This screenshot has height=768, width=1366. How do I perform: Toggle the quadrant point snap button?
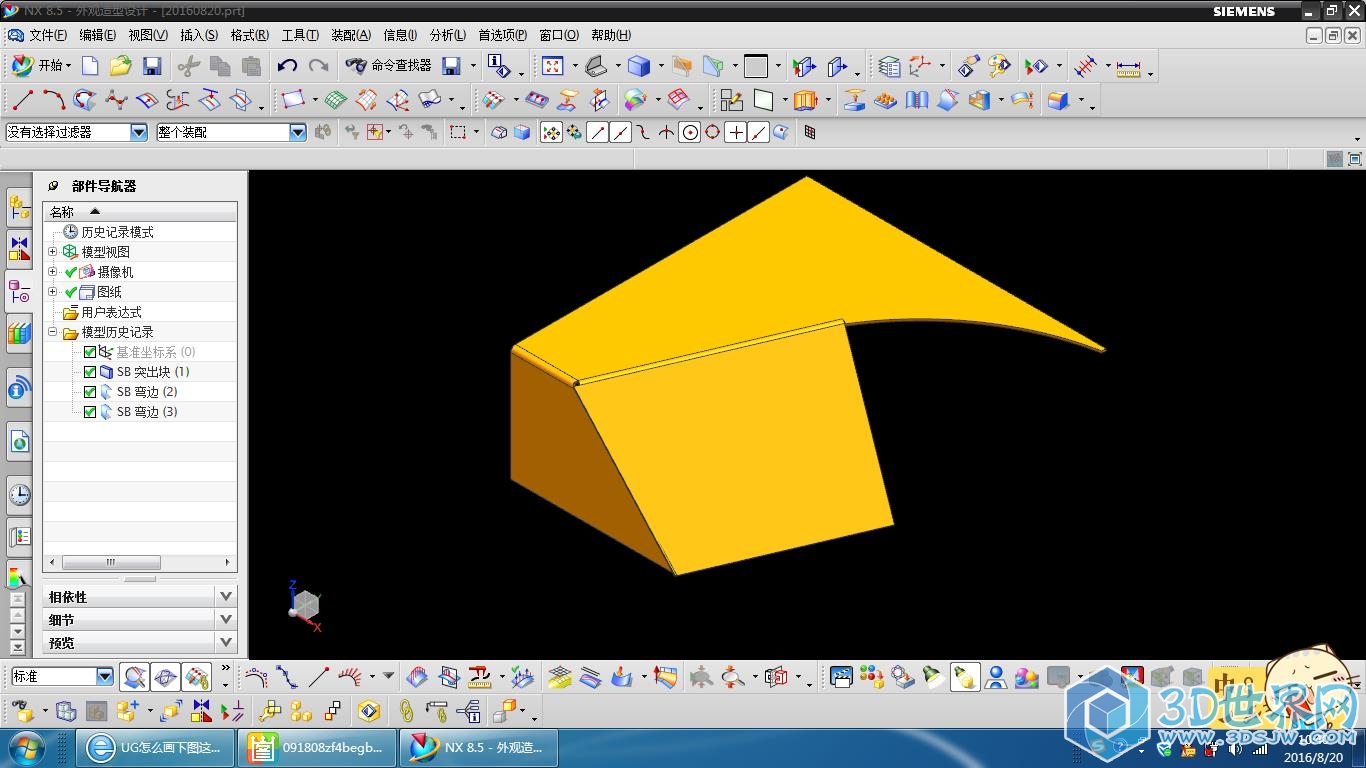point(712,132)
